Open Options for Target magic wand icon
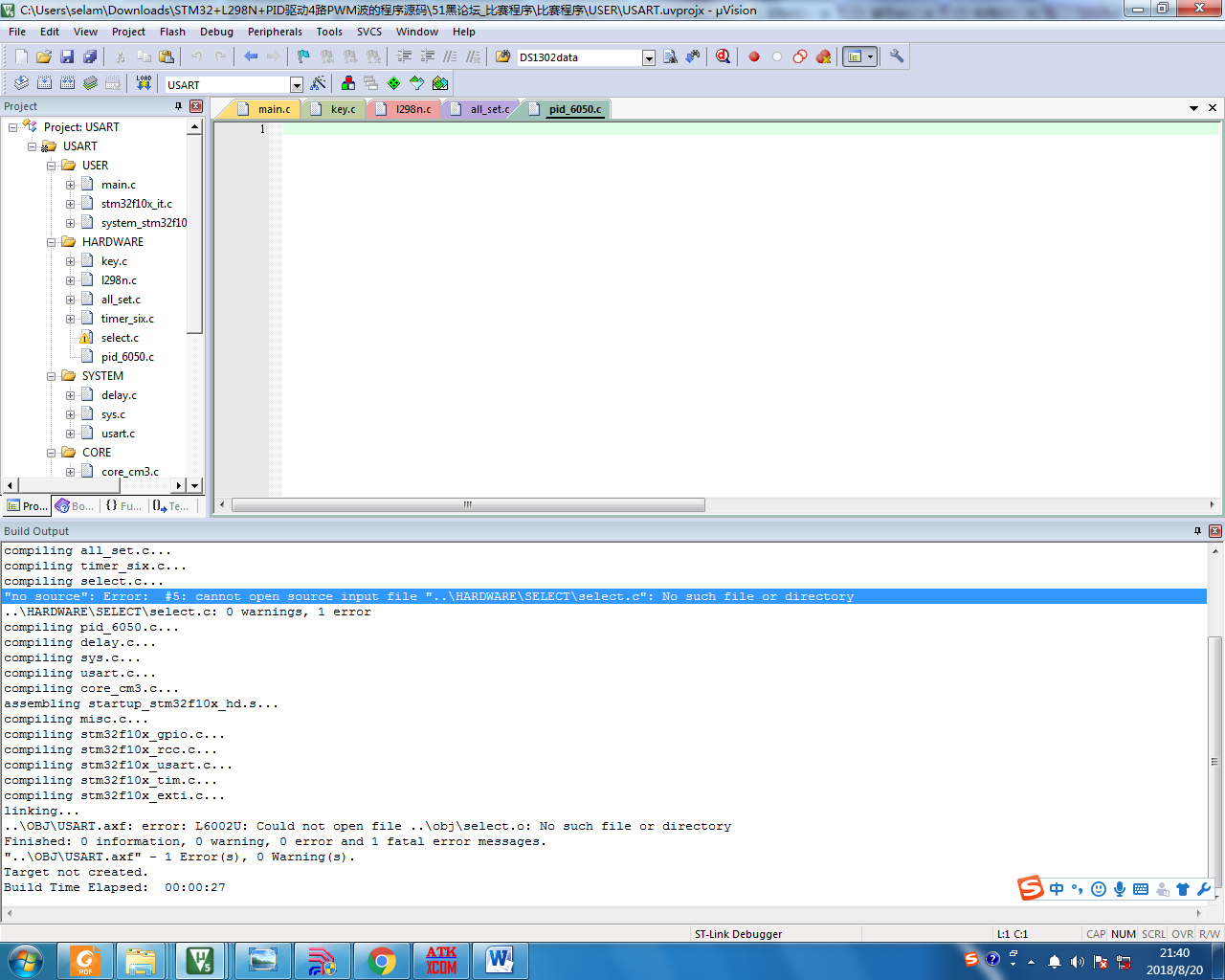The width and height of the screenshot is (1225, 980). pyautogui.click(x=319, y=84)
